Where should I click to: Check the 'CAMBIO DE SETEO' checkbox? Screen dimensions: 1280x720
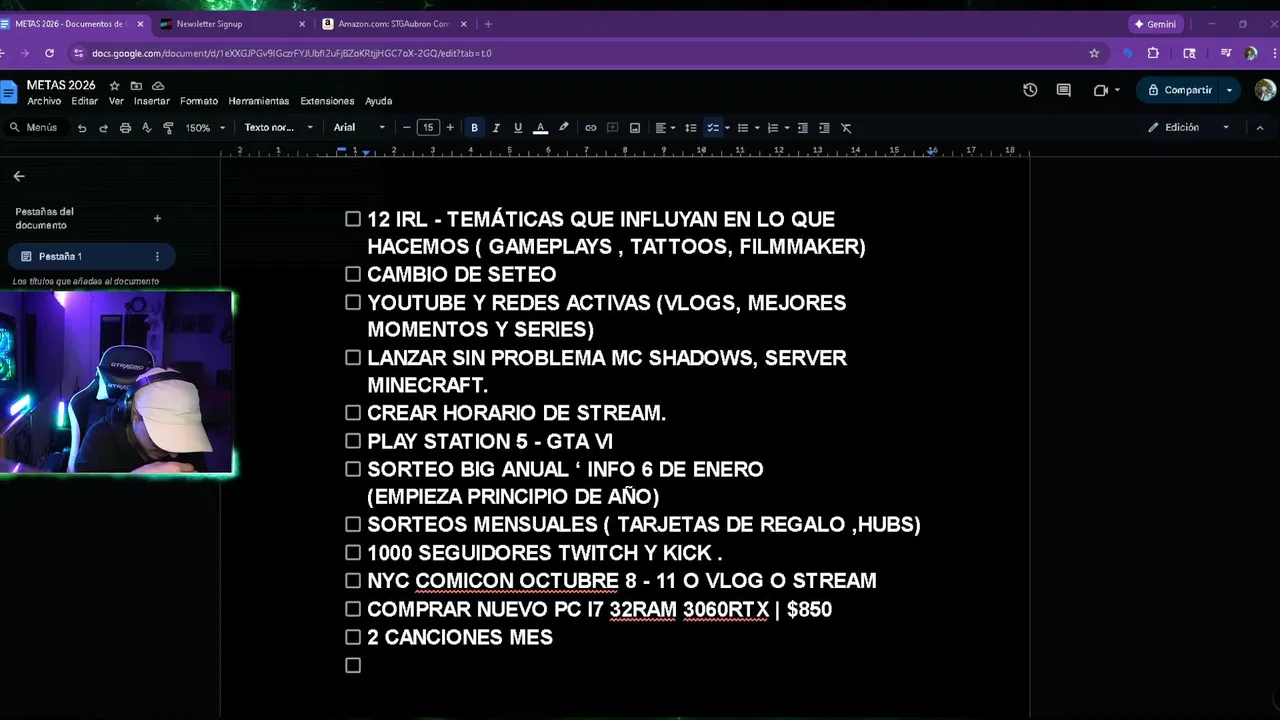353,274
